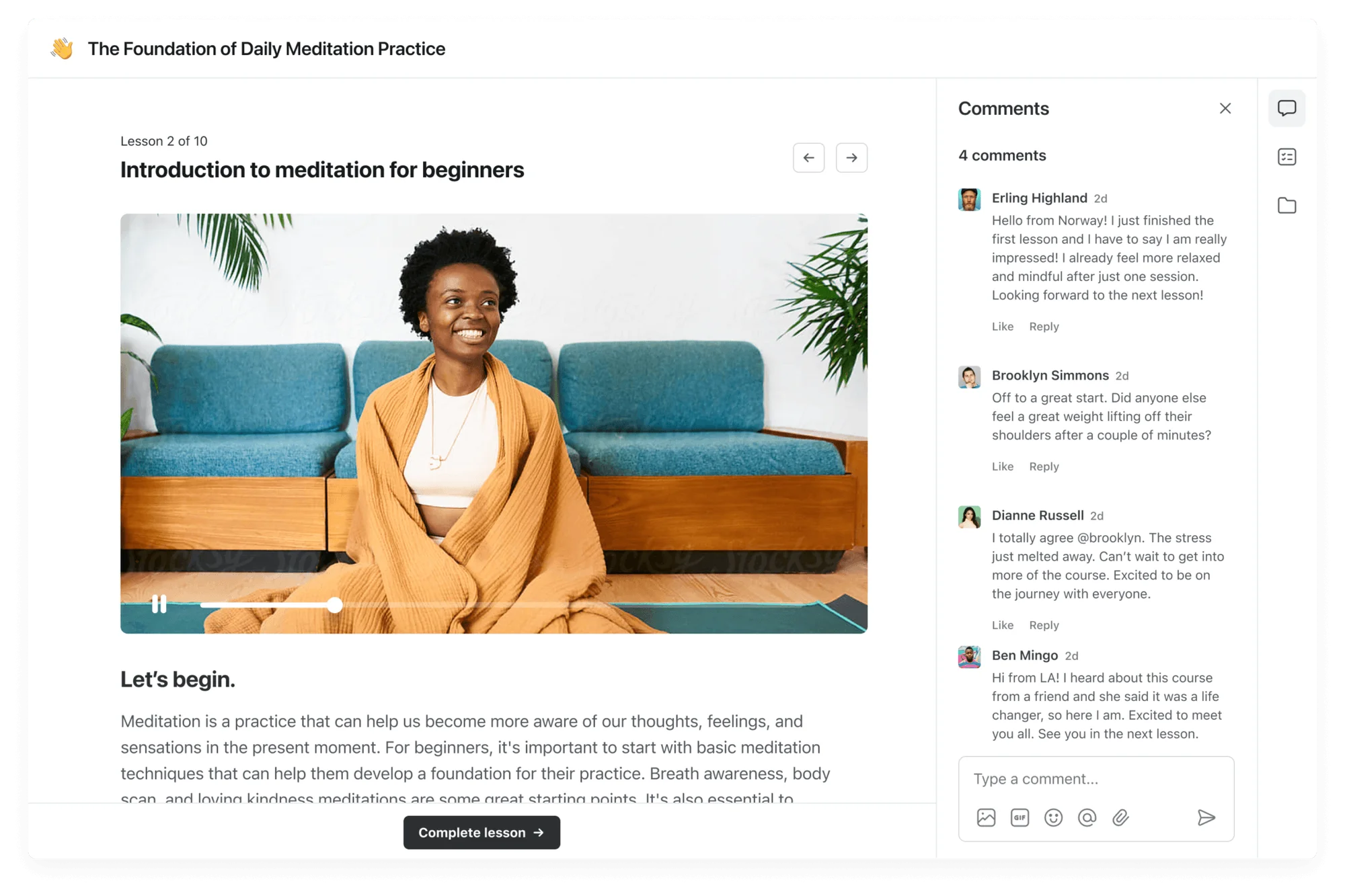The image size is (1345, 896).
Task: Mention someone with the @ icon
Action: click(1087, 817)
